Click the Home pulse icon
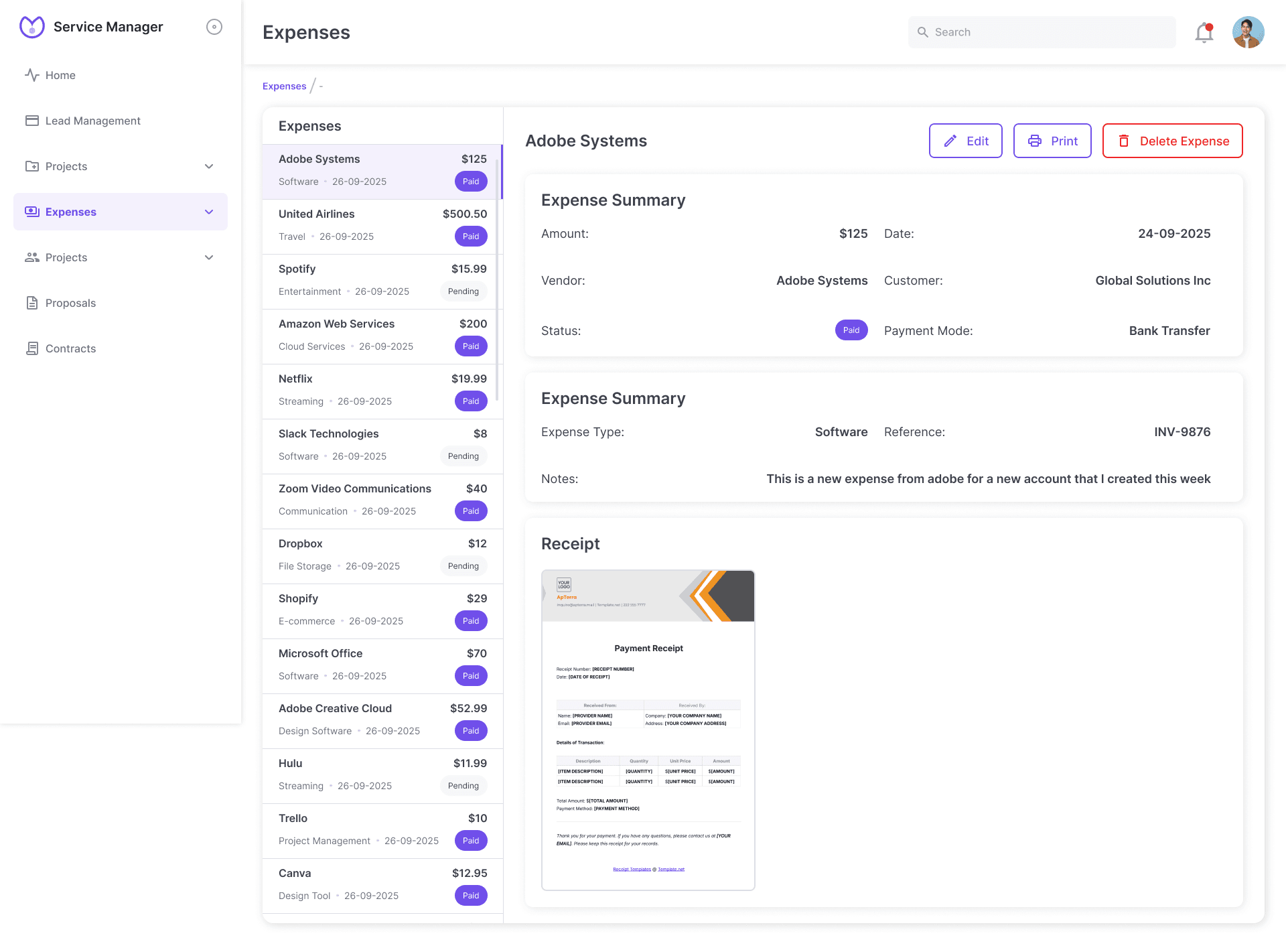This screenshot has height=952, width=1286. coord(31,75)
